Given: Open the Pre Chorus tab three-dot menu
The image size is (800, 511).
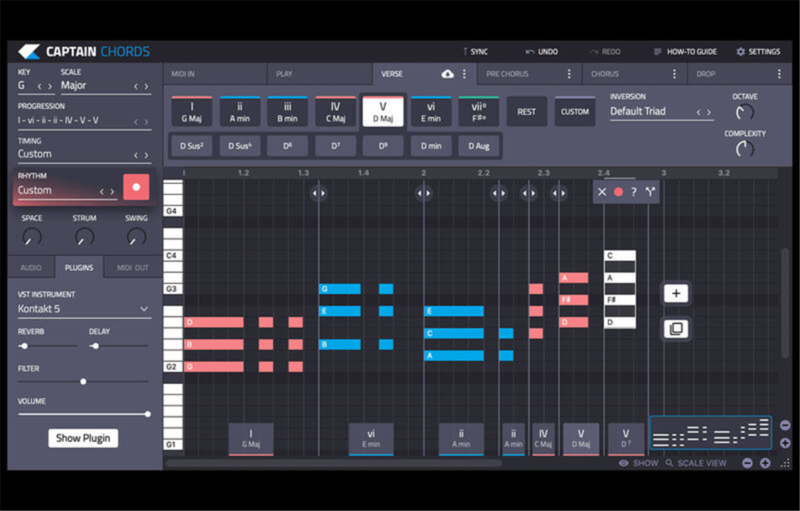Looking at the screenshot, I should coord(569,74).
